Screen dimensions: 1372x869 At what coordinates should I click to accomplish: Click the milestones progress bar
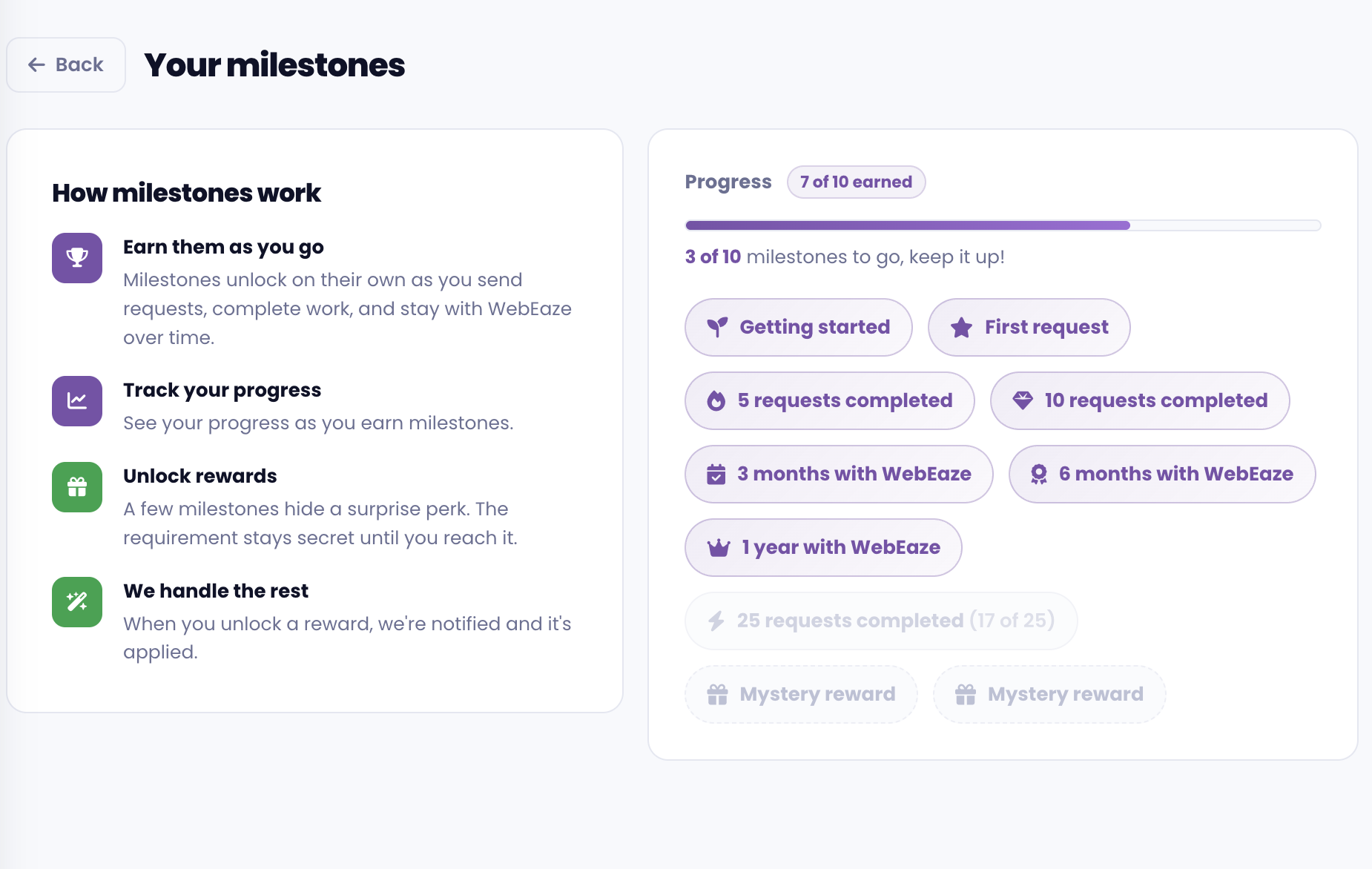(1003, 225)
